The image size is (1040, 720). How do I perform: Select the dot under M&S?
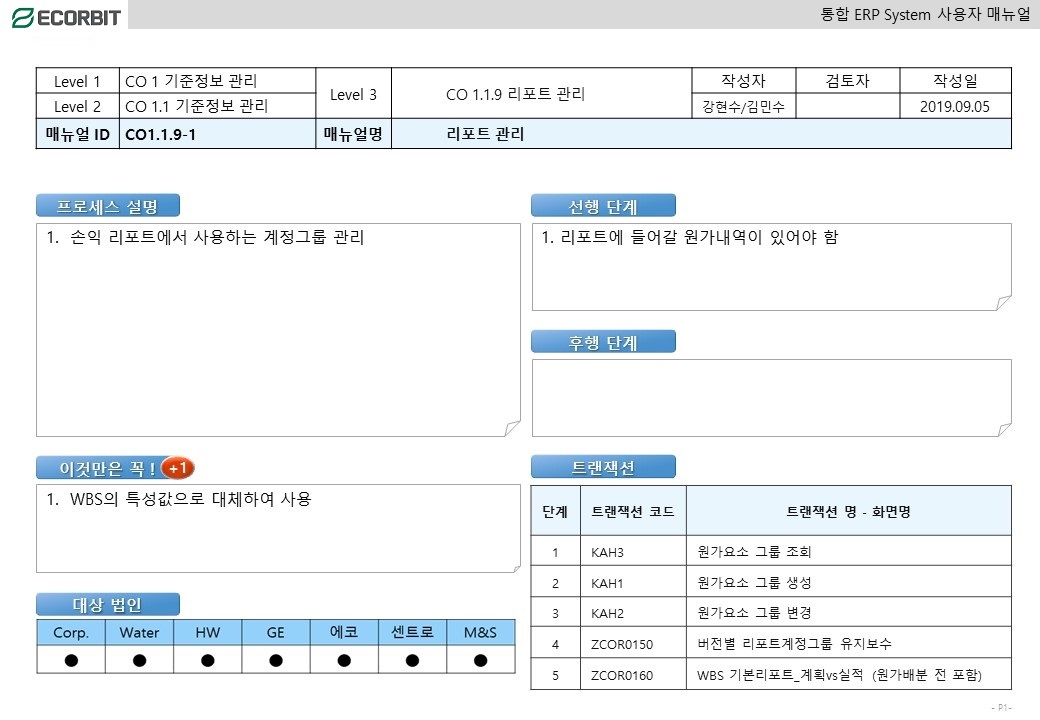(x=481, y=660)
